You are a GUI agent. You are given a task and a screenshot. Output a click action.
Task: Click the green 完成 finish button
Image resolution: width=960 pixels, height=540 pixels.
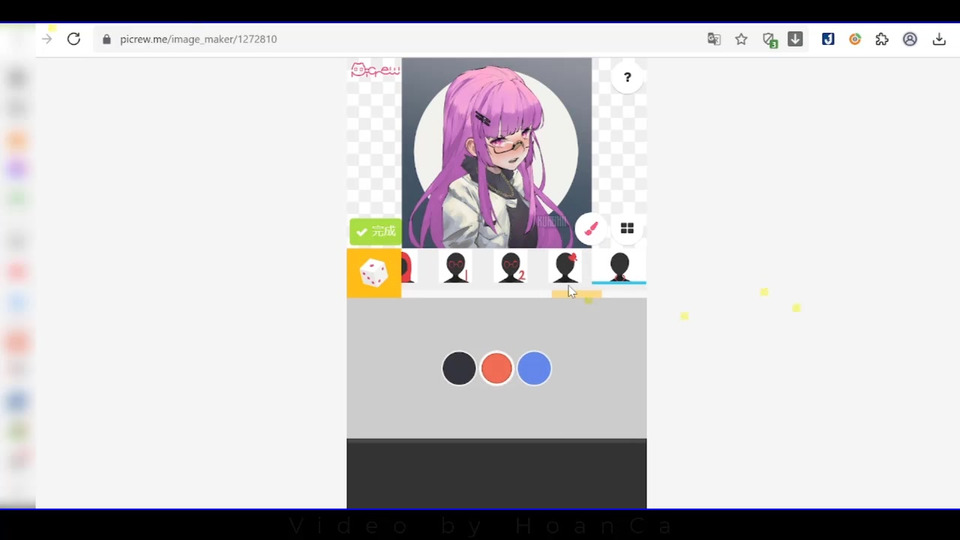(375, 231)
